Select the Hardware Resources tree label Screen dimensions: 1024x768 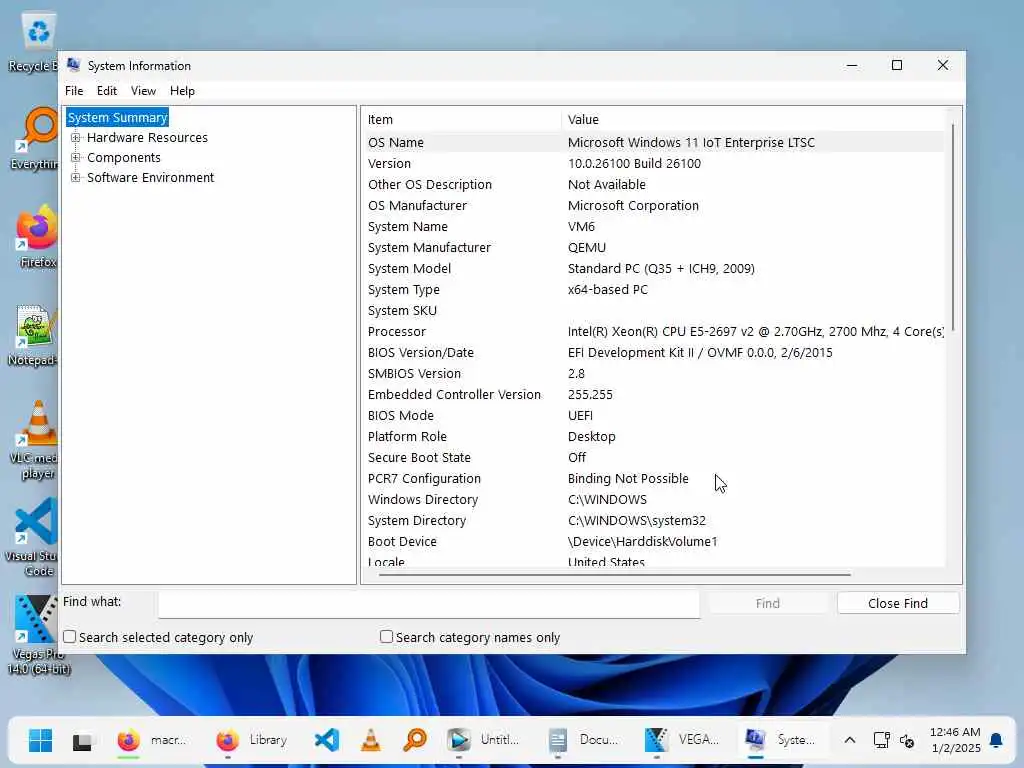click(148, 138)
